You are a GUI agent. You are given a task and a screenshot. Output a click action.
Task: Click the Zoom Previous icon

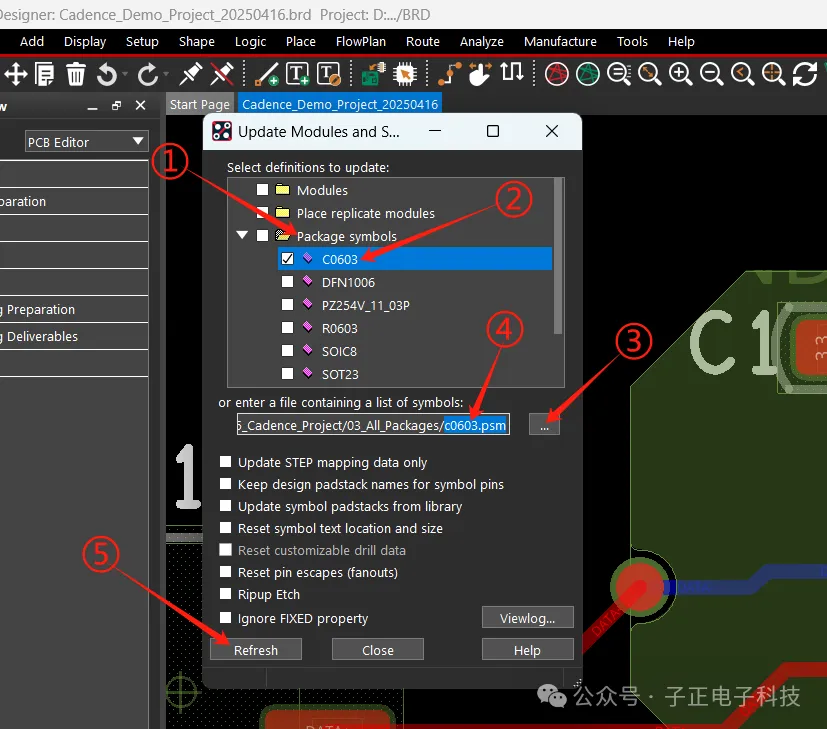[x=743, y=74]
